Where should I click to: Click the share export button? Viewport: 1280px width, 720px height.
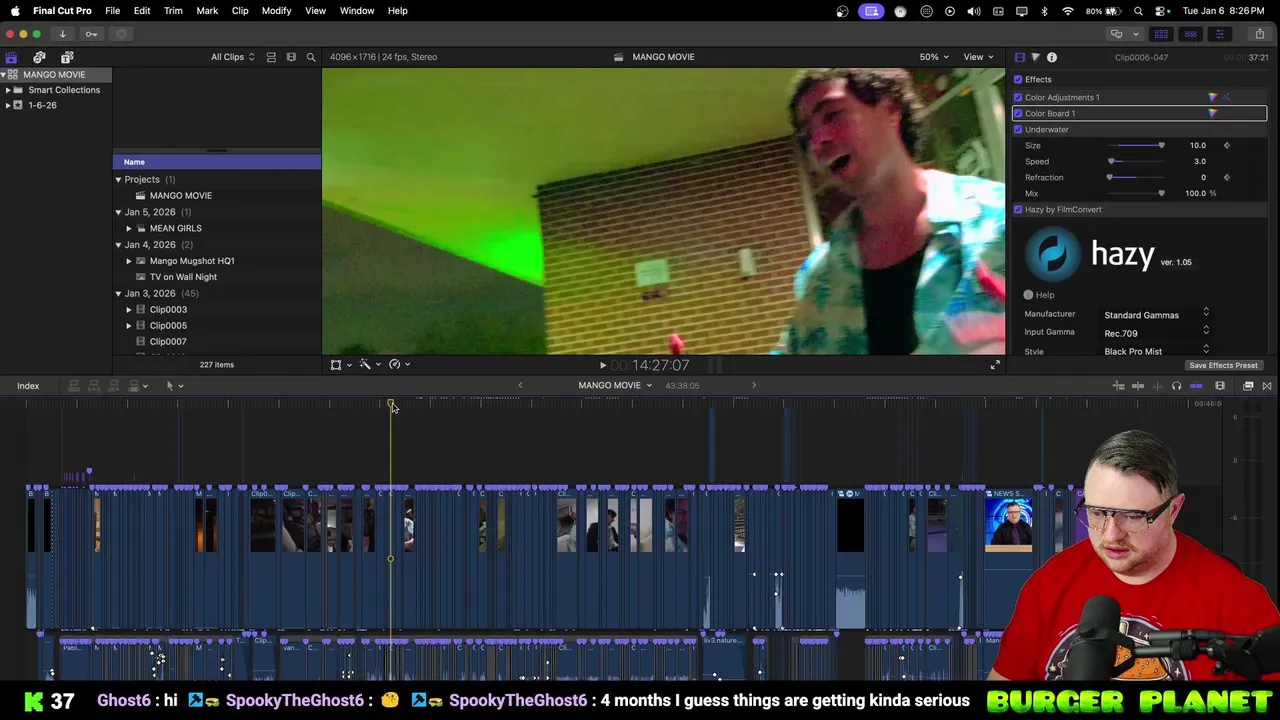point(1260,34)
